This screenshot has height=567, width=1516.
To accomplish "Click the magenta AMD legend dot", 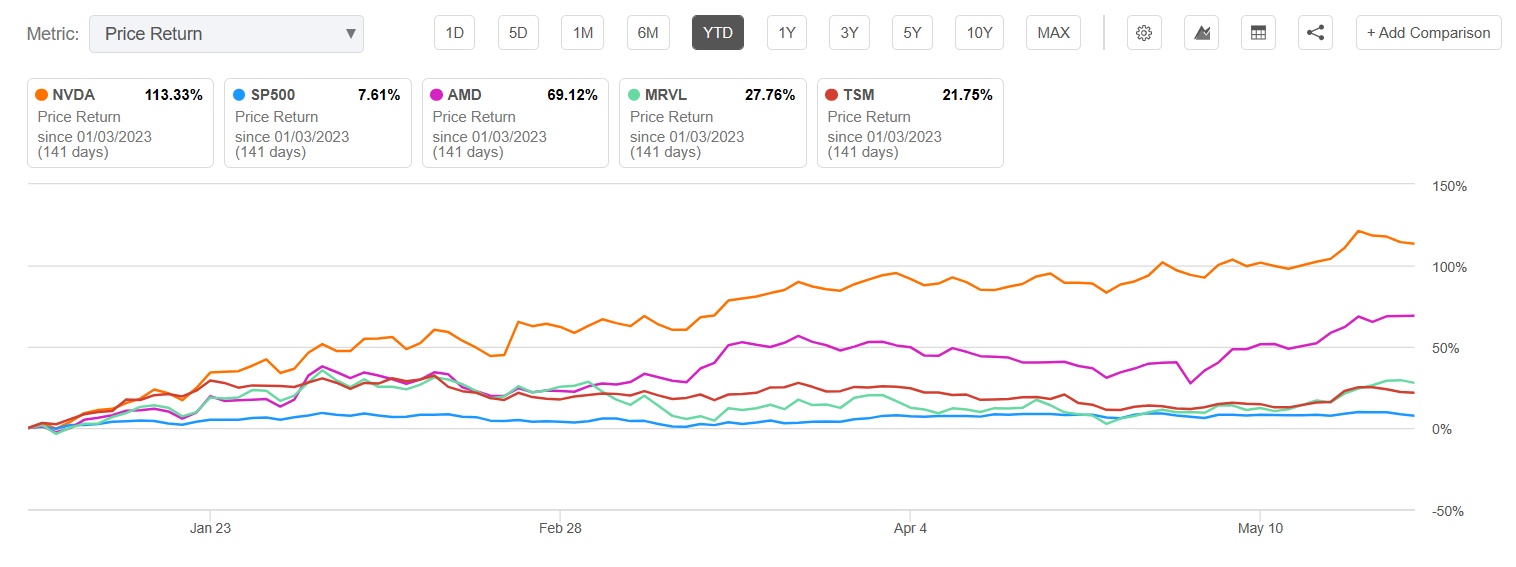I will [437, 95].
